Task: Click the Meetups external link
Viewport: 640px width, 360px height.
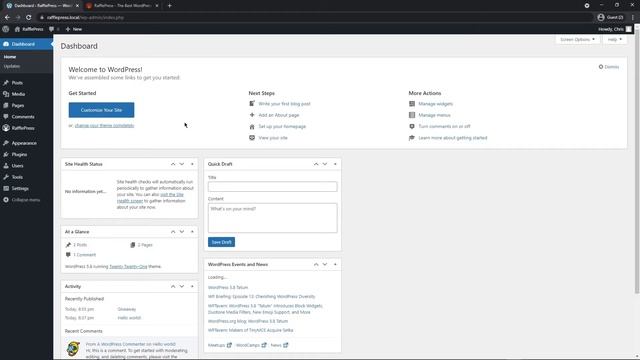Action: 220,345
